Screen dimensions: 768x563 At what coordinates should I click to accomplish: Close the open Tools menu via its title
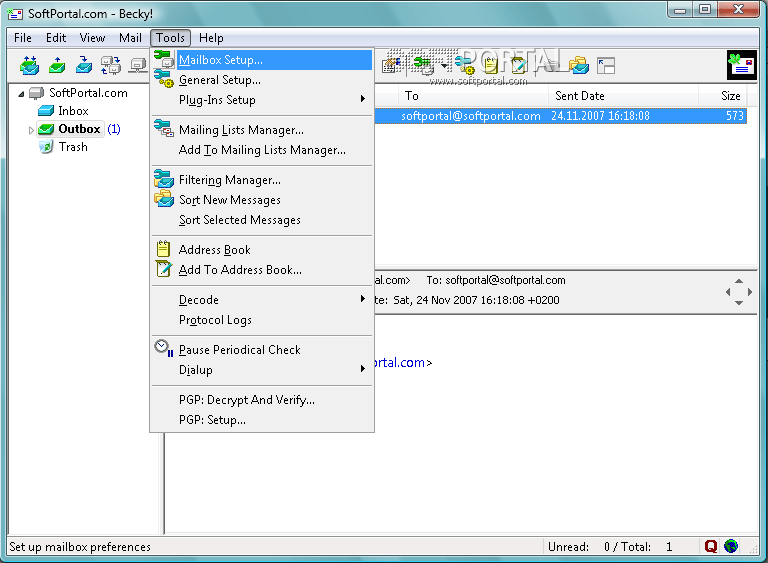tap(170, 38)
